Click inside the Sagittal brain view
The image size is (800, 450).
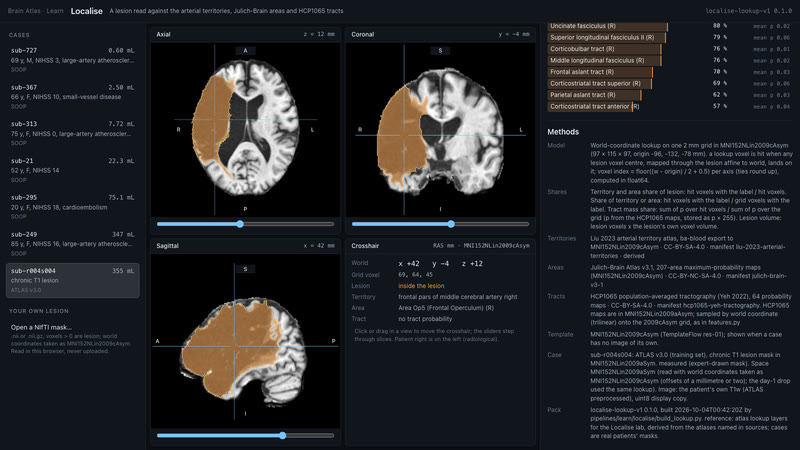click(245, 341)
